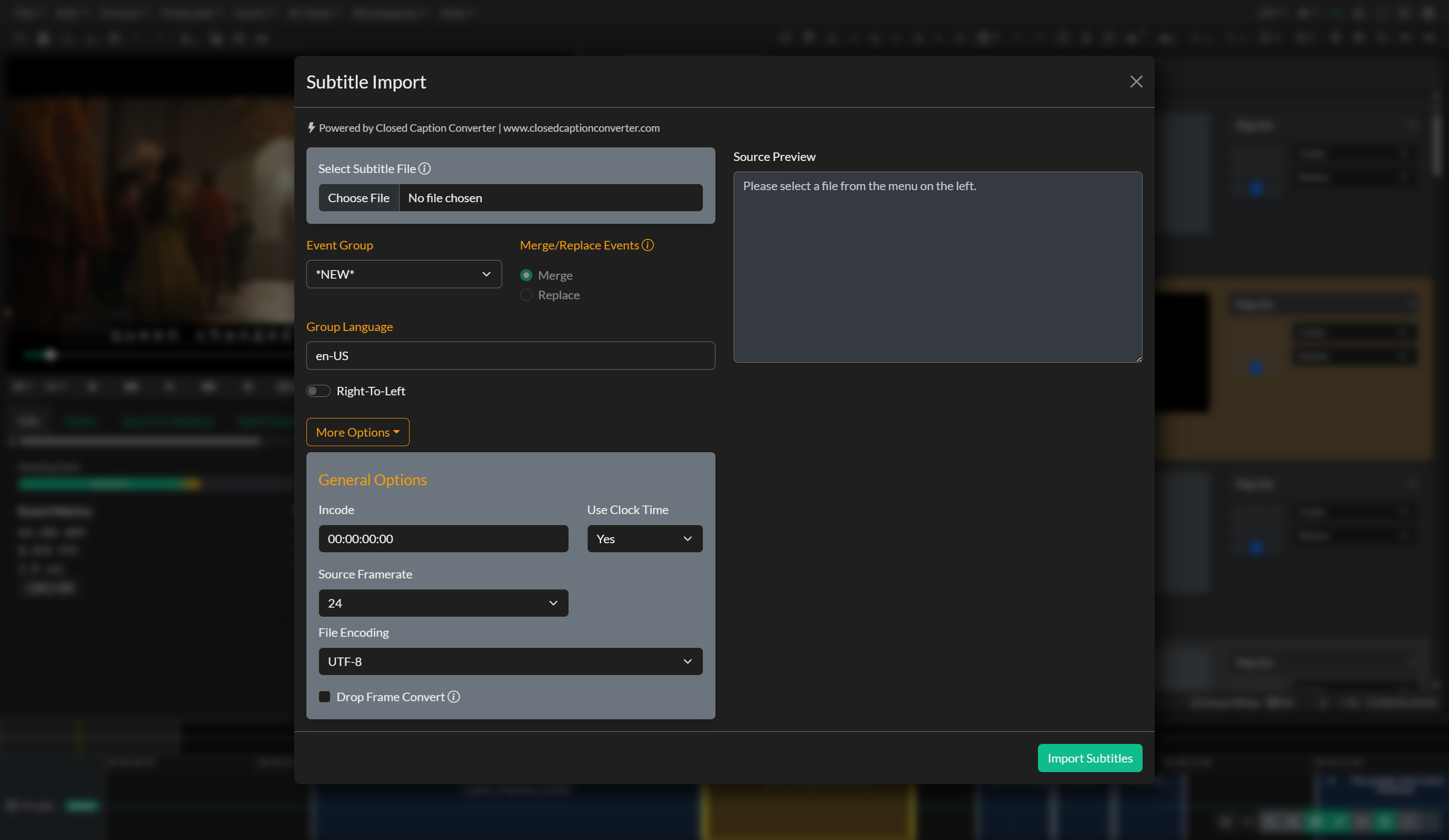The width and height of the screenshot is (1449, 840).
Task: Select the Replace radio option
Action: pos(526,295)
